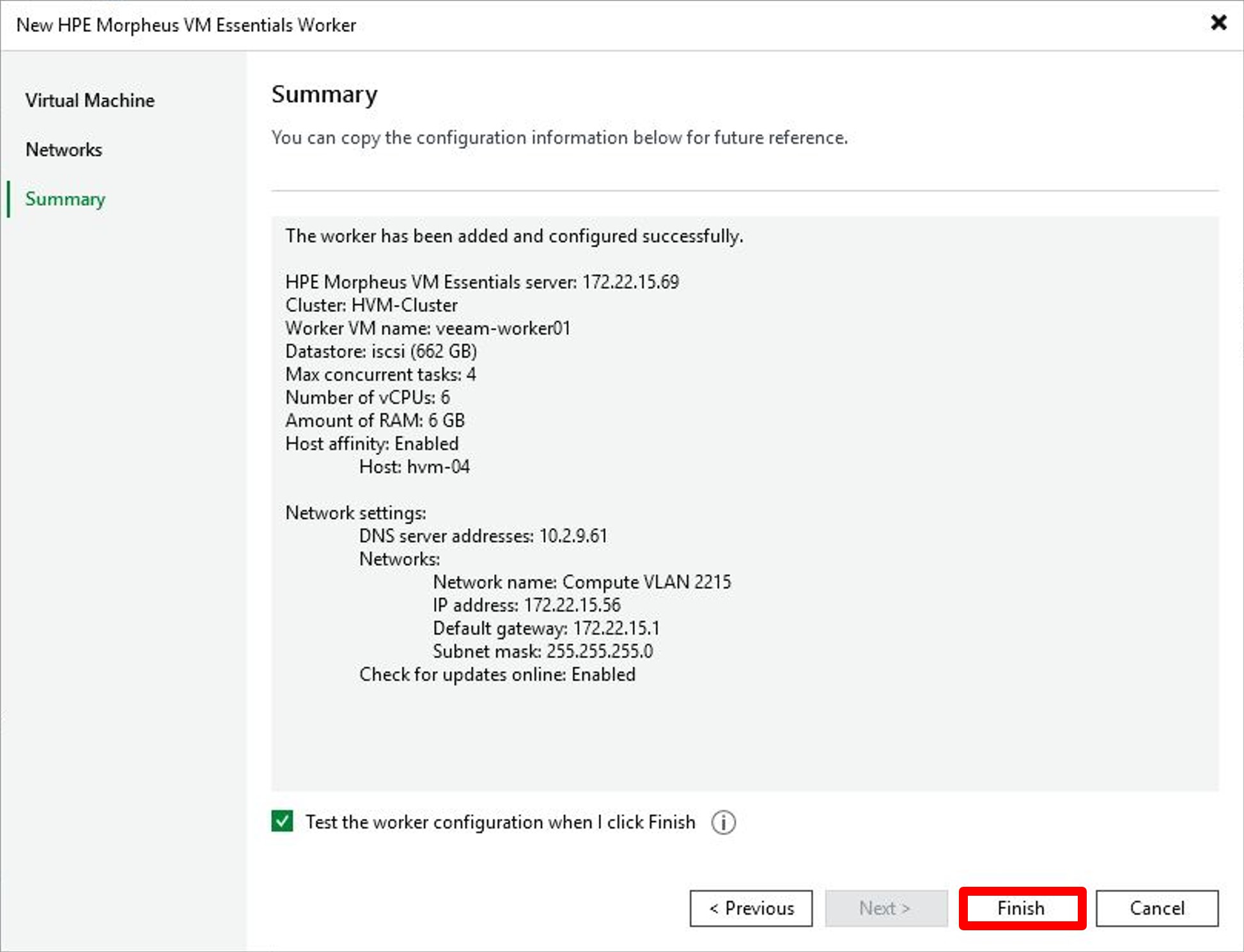Click the Cluster: HVM-Cluster line
1244x952 pixels.
[372, 305]
